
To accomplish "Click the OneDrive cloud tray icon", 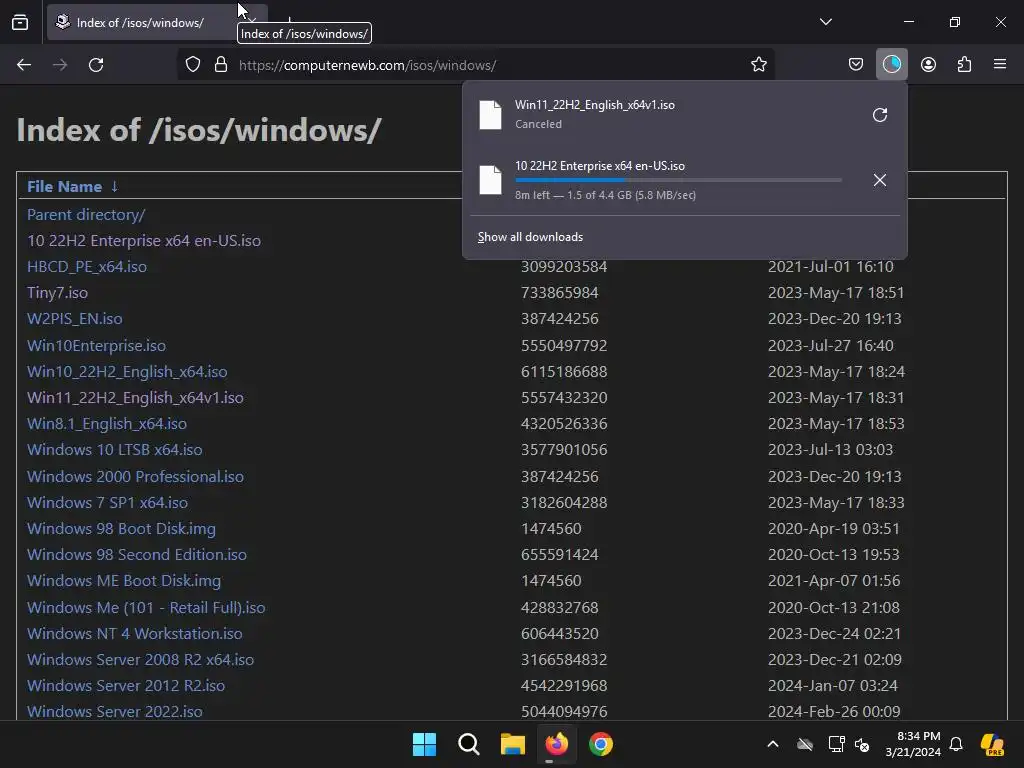I will pyautogui.click(x=805, y=744).
